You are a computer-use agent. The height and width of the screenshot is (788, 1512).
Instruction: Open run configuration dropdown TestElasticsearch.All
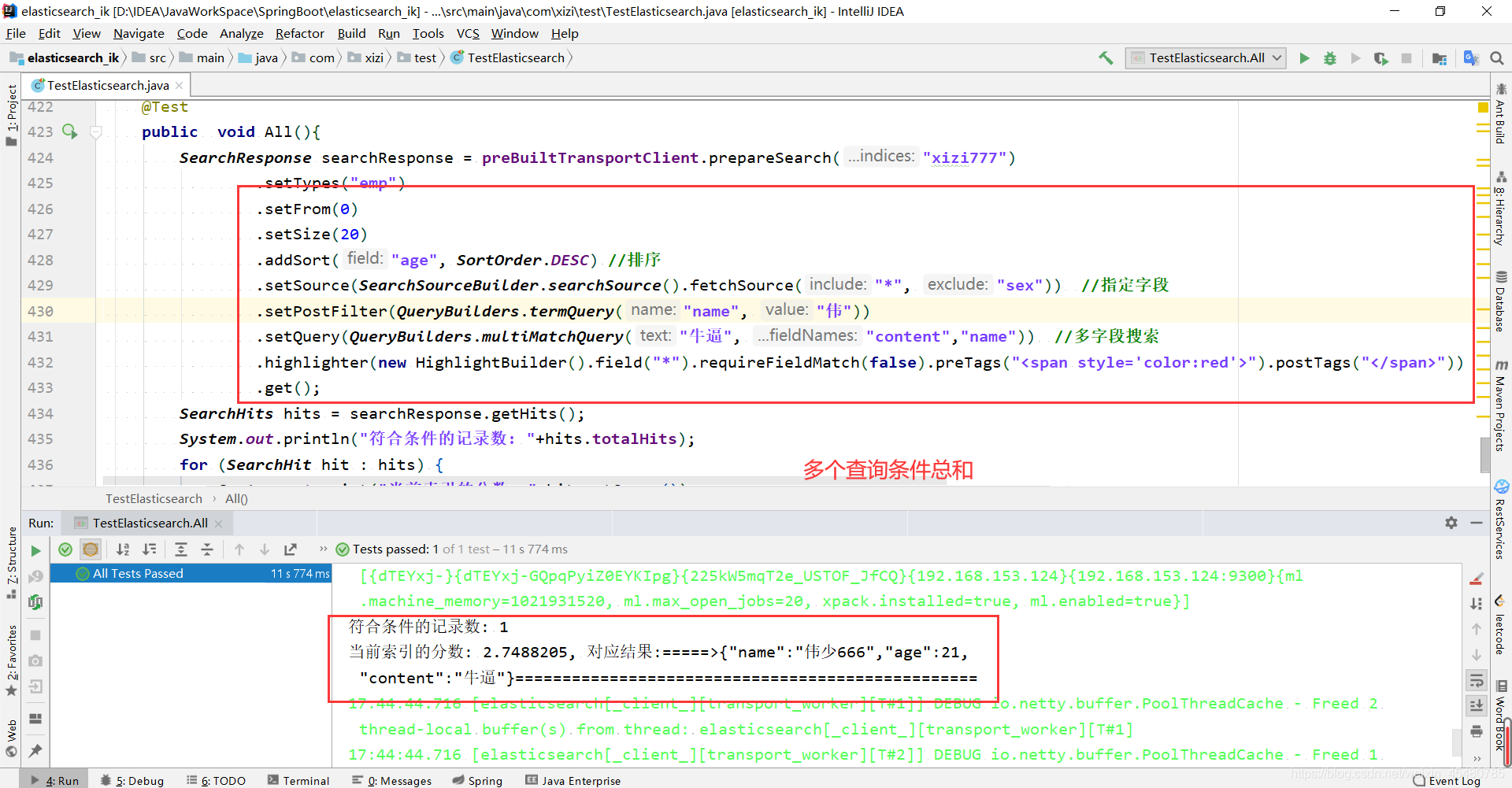(x=1206, y=58)
